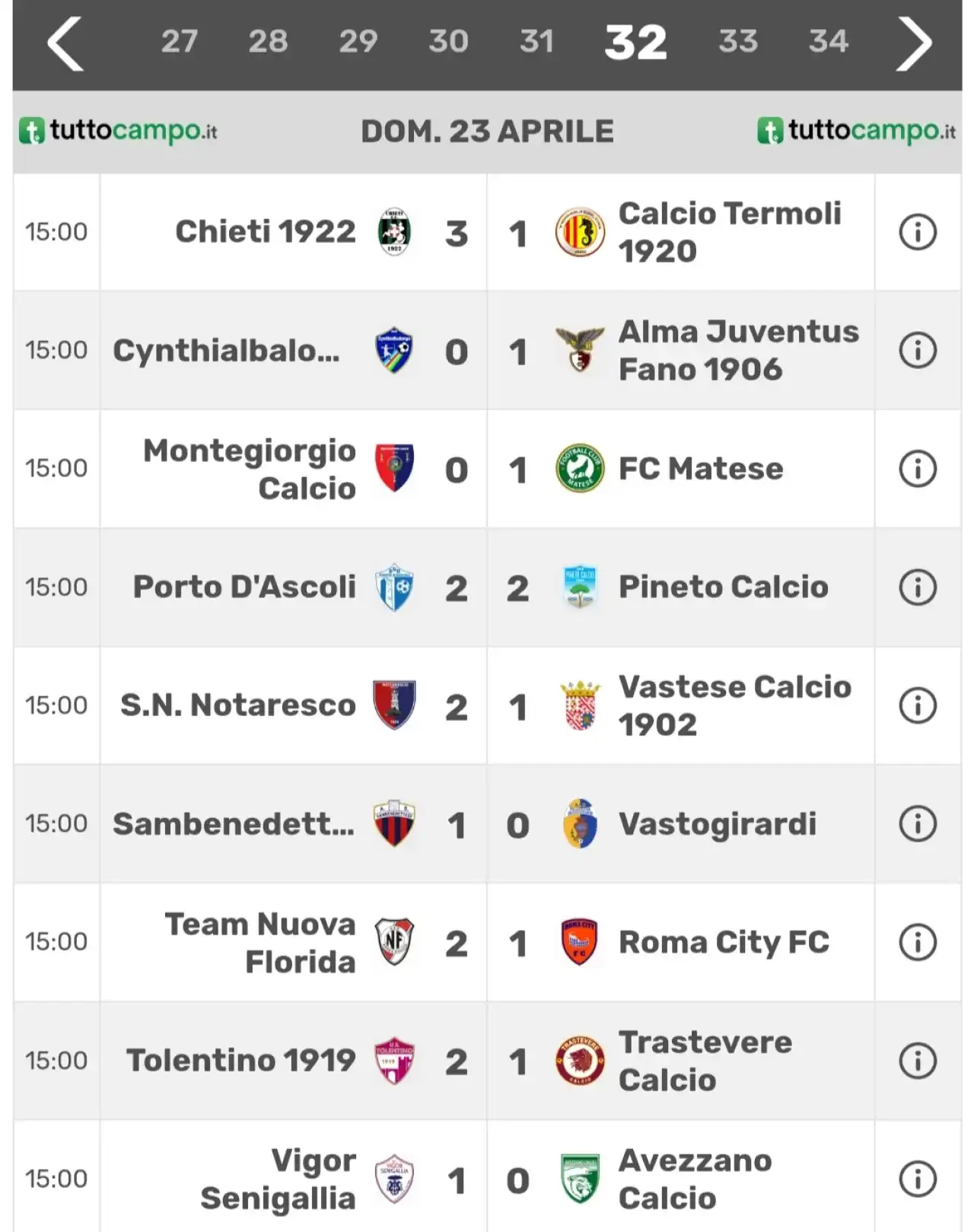
Task: Open Sambenedettese team name link
Action: (x=234, y=824)
